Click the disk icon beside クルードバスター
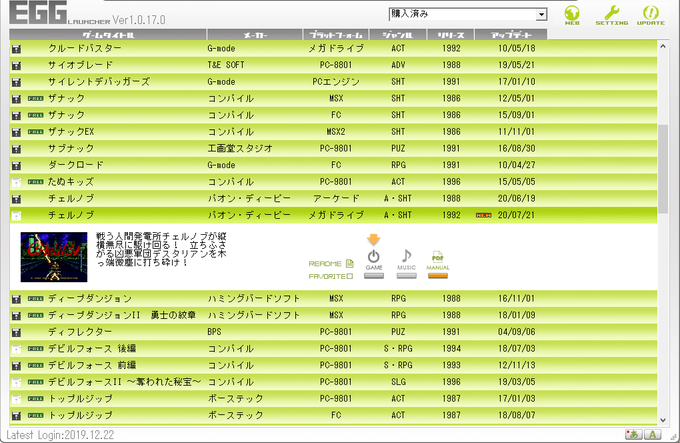 click(x=16, y=49)
